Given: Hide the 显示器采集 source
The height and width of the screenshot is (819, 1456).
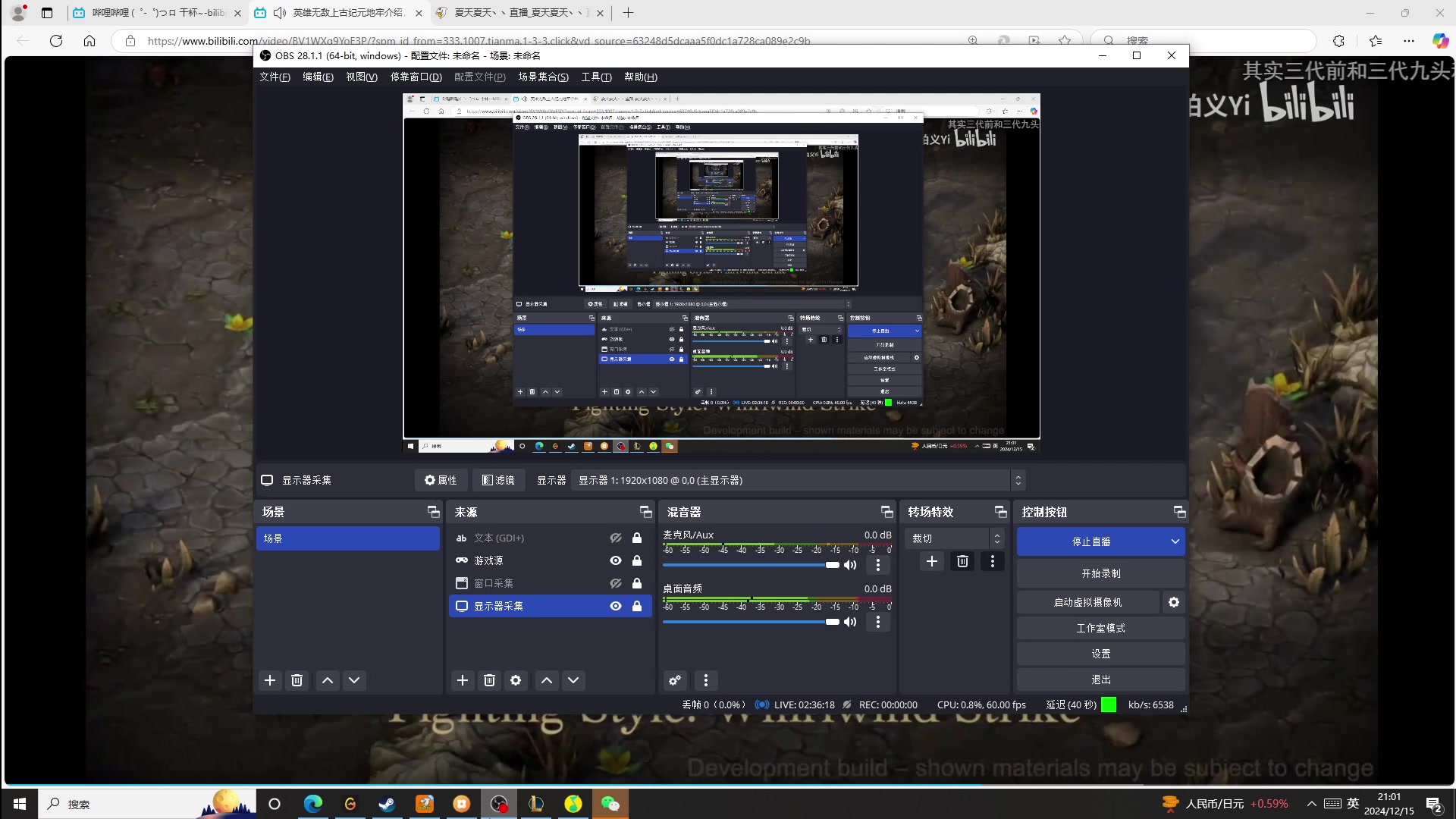Looking at the screenshot, I should (x=616, y=606).
